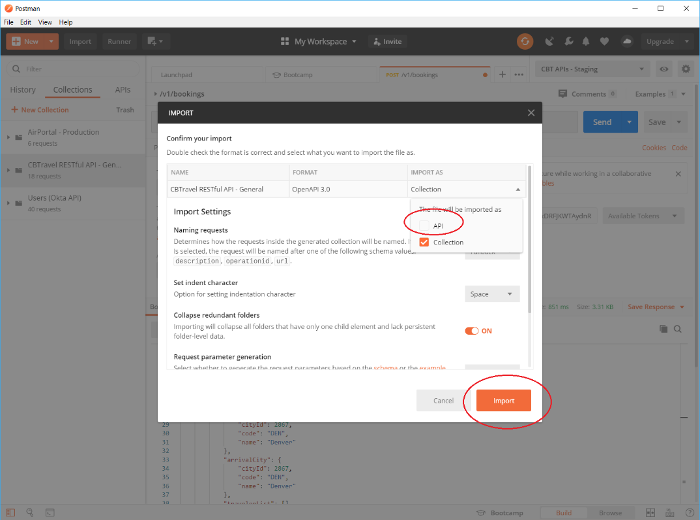This screenshot has width=700, height=520.
Task: Open the Import As Collection dropdown
Action: point(466,189)
